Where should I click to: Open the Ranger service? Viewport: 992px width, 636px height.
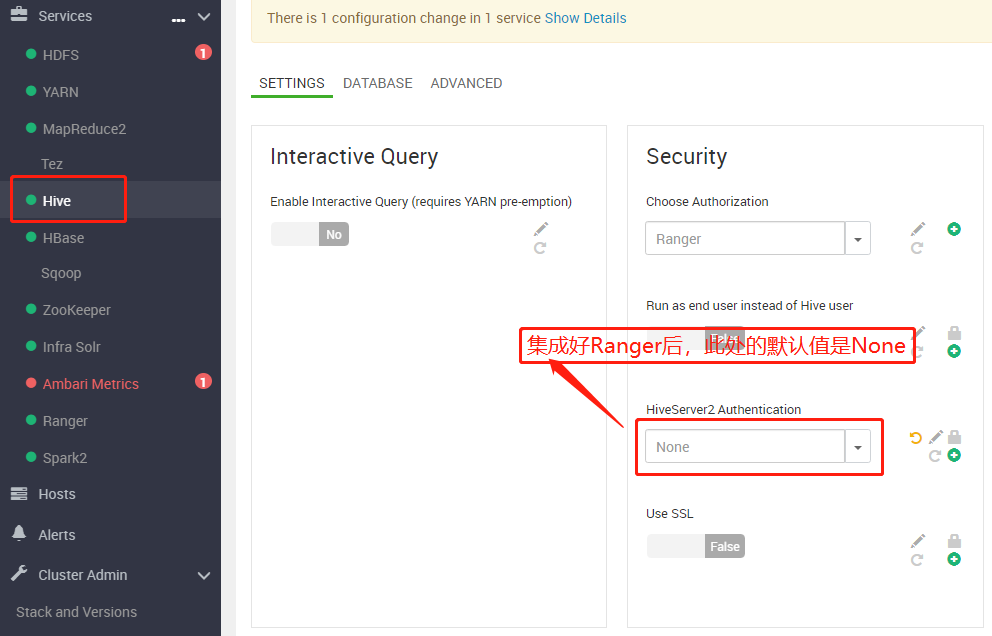(65, 421)
